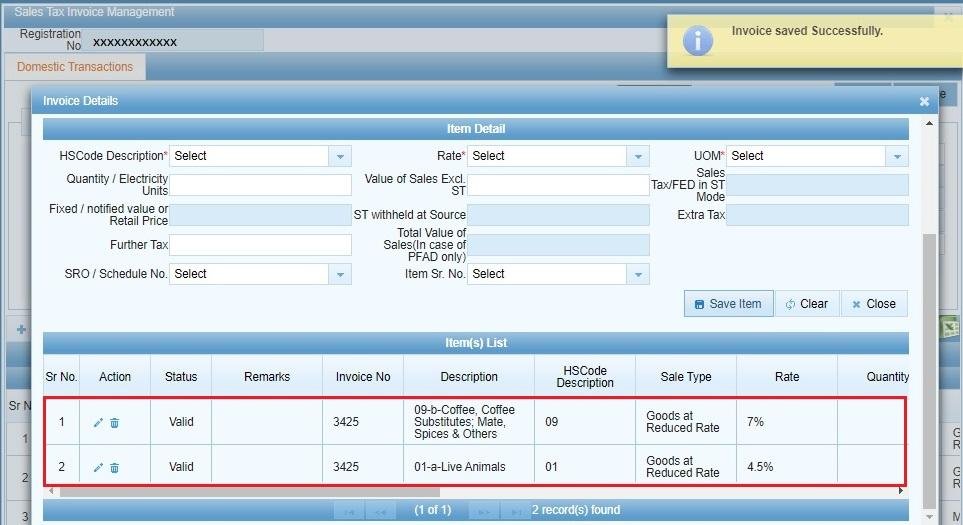Click the Further Tax input field
963x525 pixels.
260,245
